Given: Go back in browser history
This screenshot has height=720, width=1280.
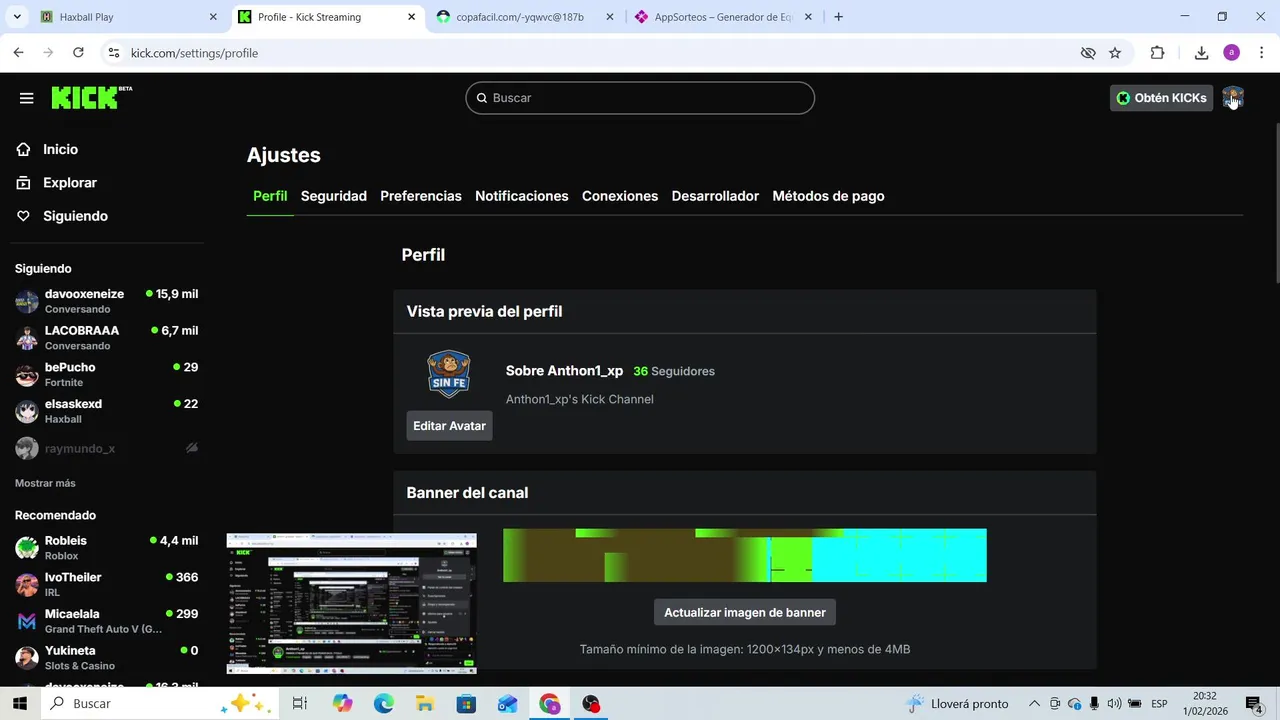Looking at the screenshot, I should click(18, 53).
